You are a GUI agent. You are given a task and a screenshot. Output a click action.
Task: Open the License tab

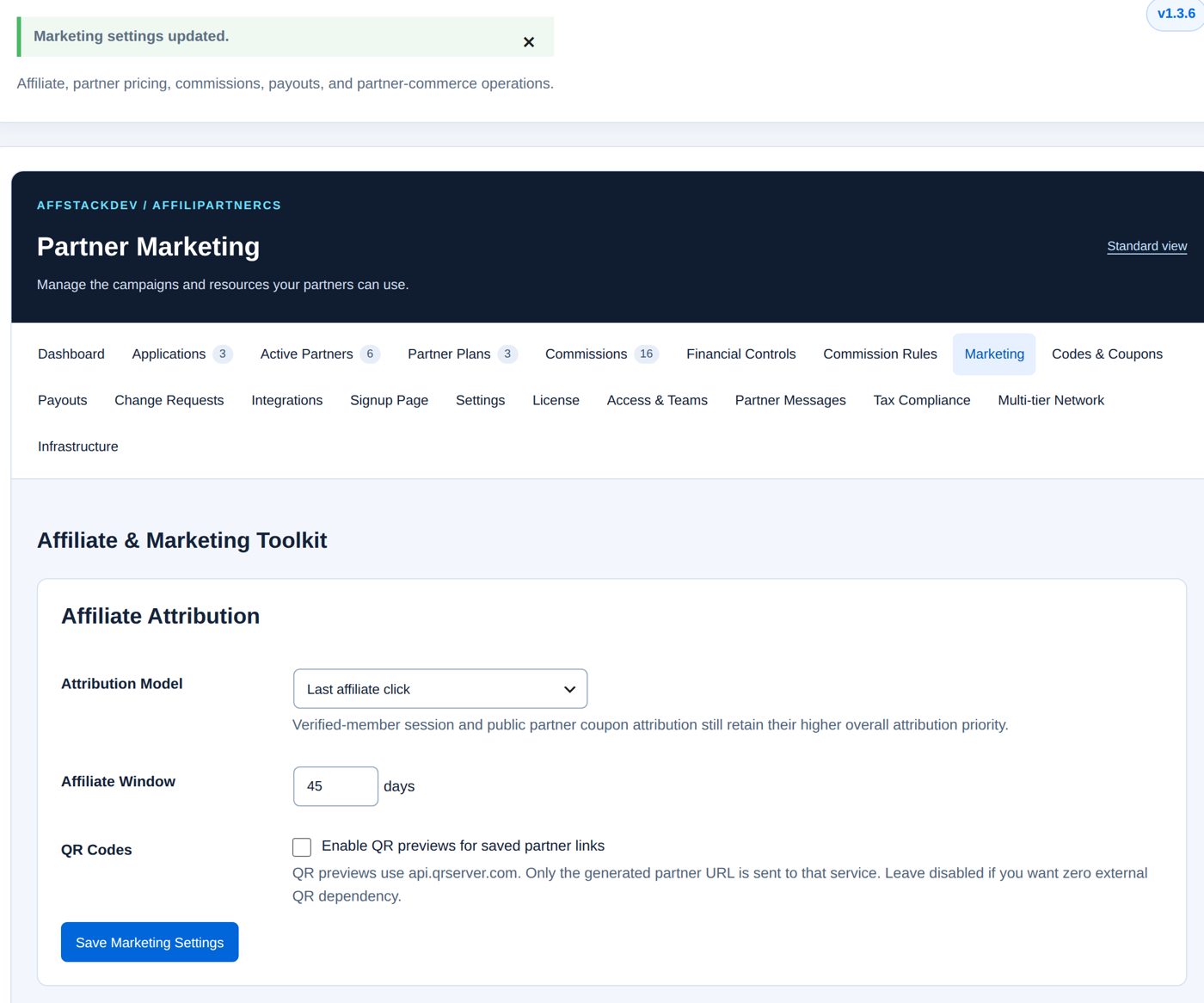coord(556,401)
